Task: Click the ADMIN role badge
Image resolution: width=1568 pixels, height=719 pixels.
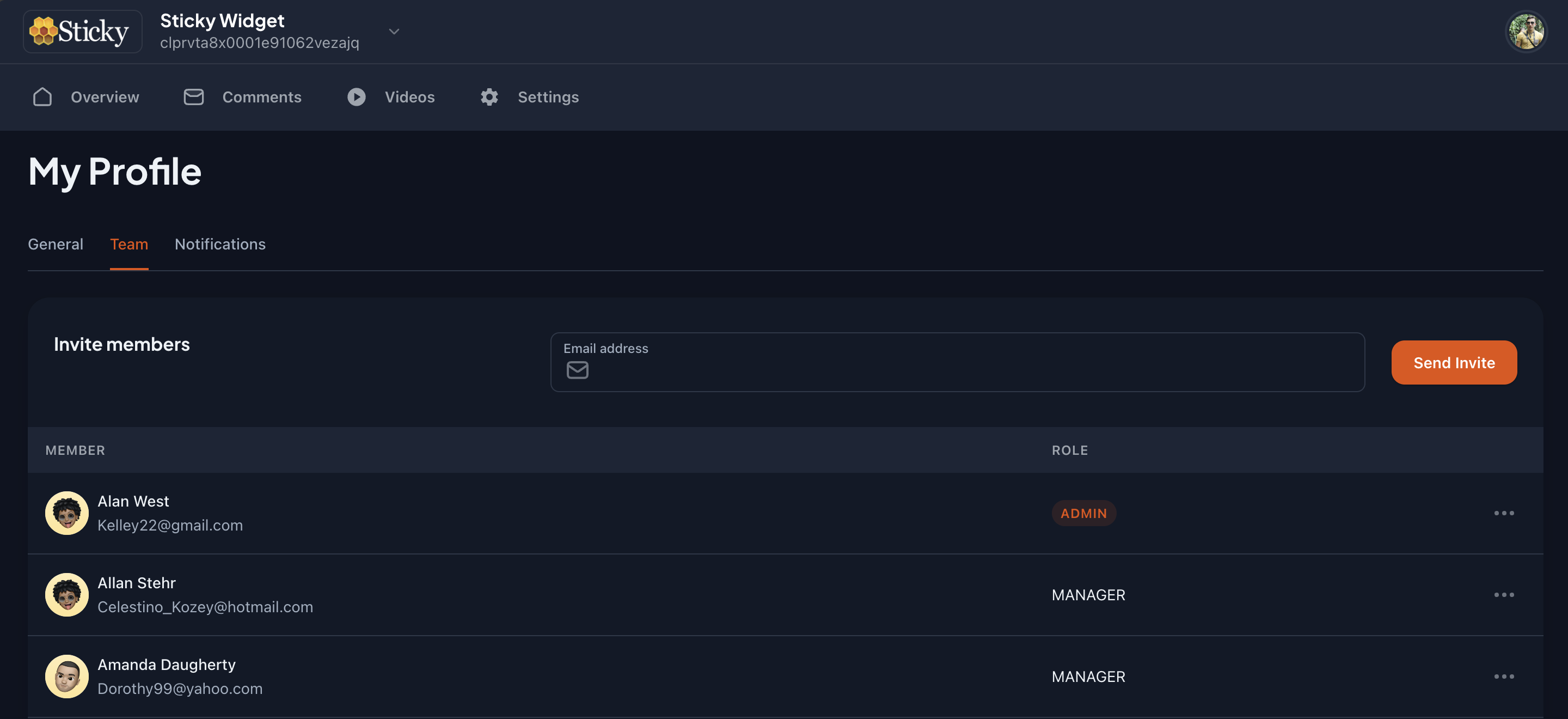Action: tap(1083, 513)
